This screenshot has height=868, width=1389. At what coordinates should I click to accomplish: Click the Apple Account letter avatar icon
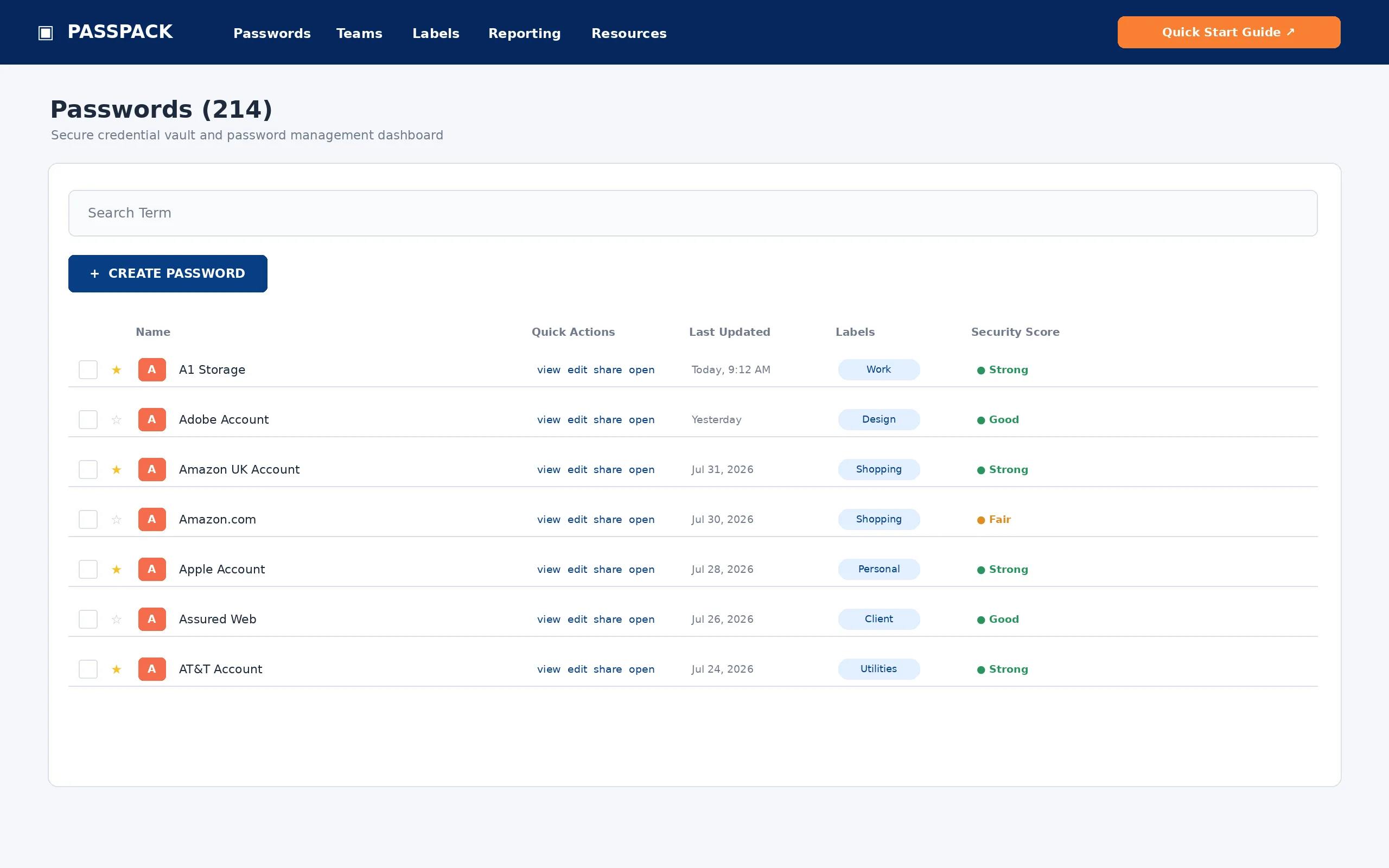tap(152, 570)
